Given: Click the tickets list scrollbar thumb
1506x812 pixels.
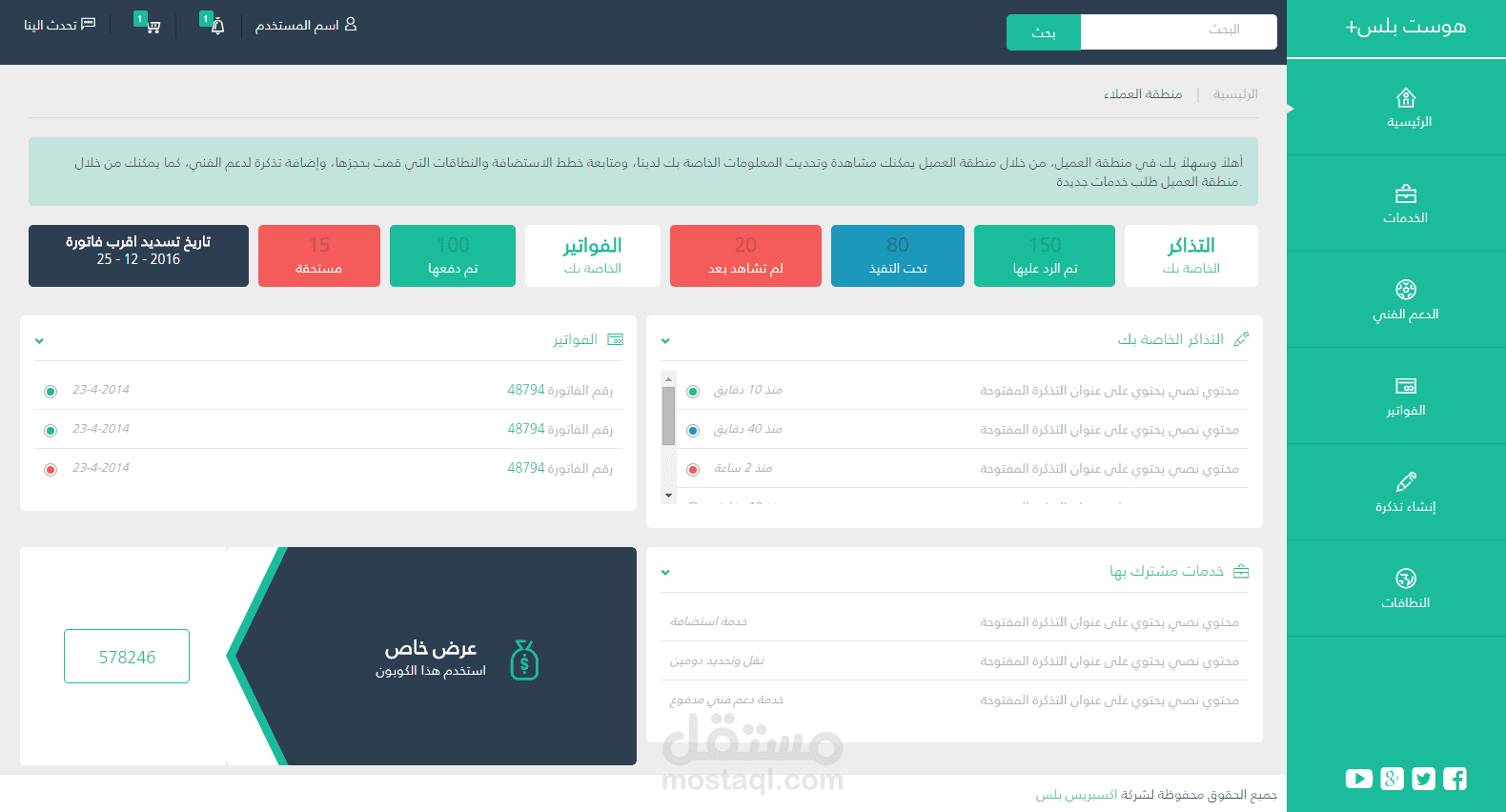Looking at the screenshot, I should click(x=668, y=416).
